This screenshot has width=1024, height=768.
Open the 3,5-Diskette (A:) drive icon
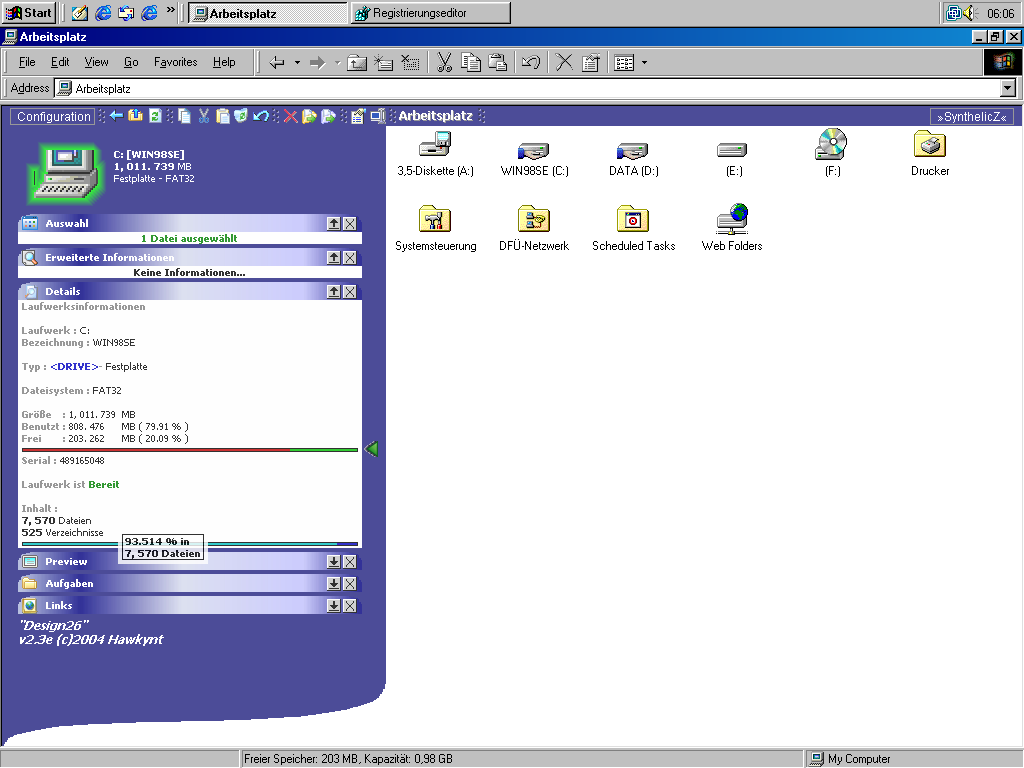[x=435, y=145]
